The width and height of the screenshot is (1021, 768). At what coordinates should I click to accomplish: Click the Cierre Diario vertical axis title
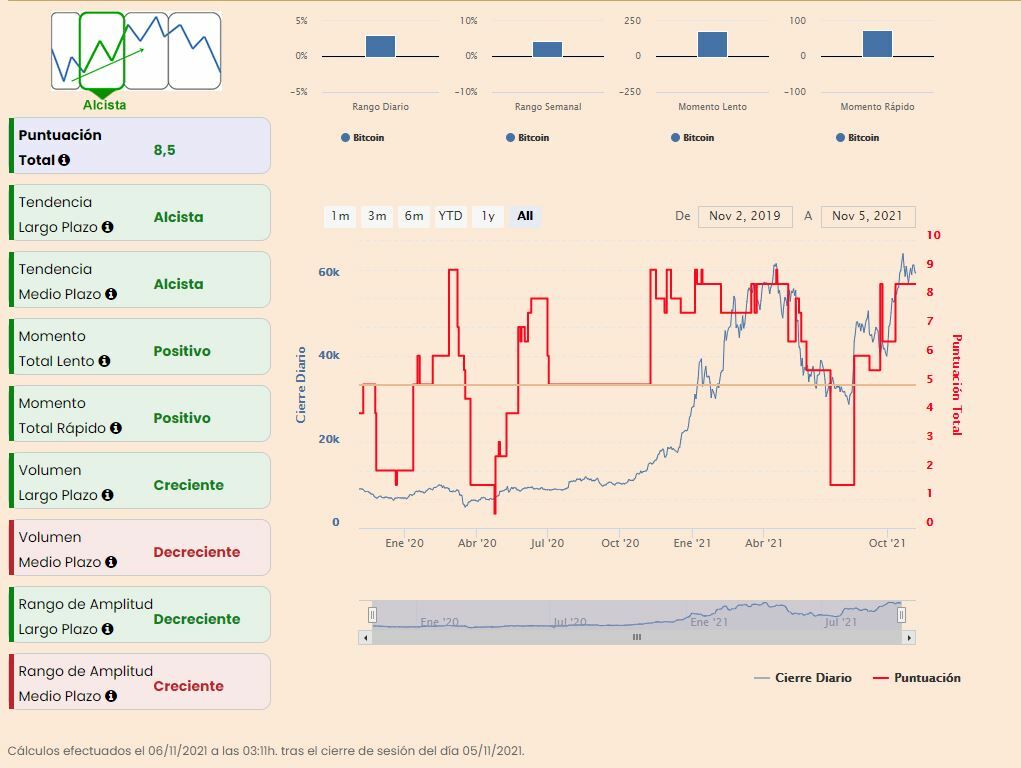click(301, 384)
